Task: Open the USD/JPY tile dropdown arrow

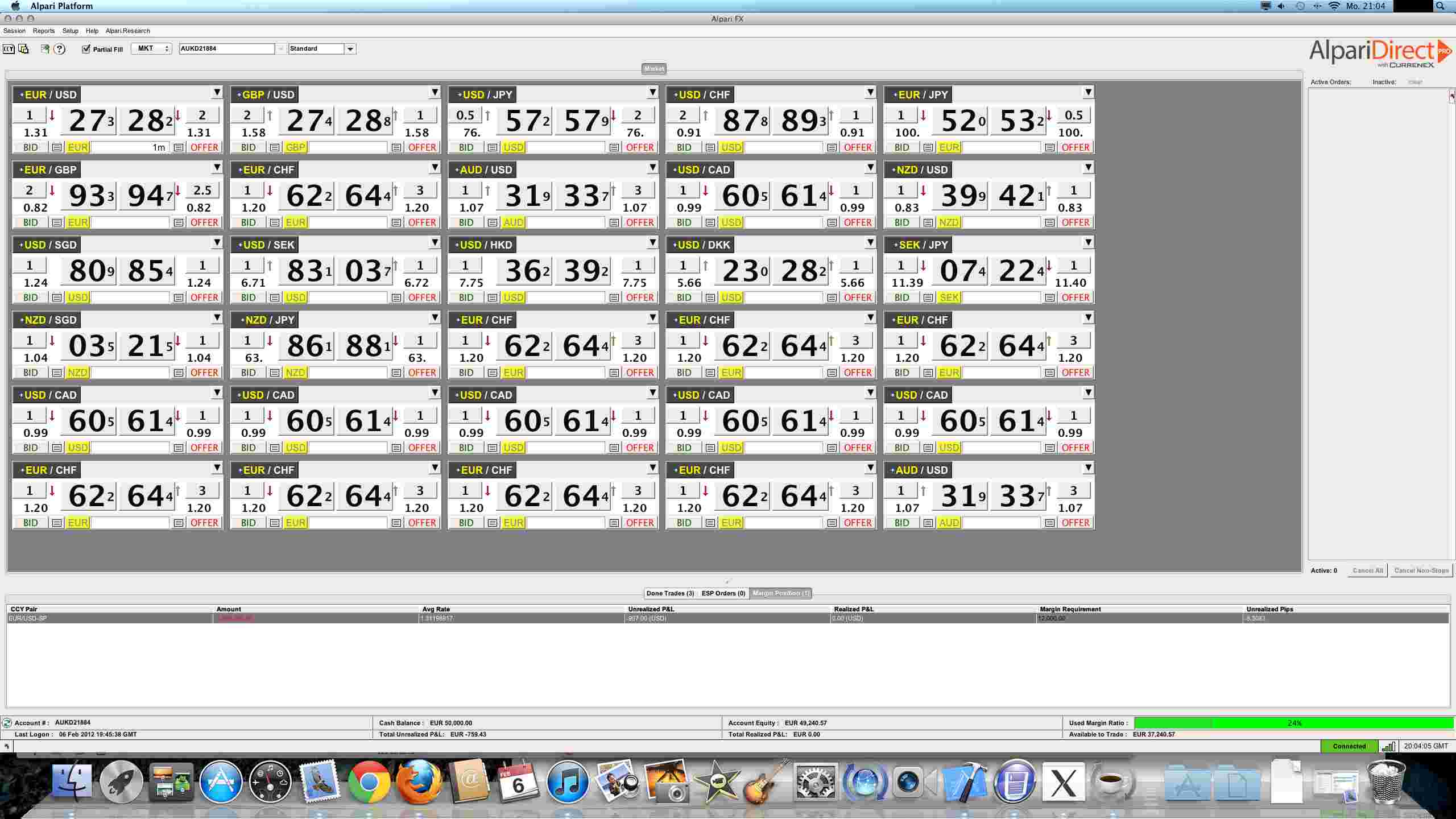Action: [x=652, y=92]
